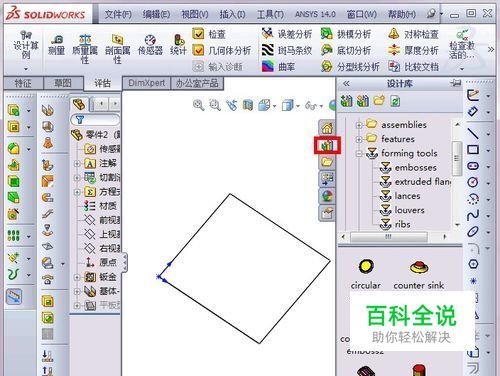Switch to the 办公室产品 tab
Viewport: 500px width, 376px height.
(x=197, y=83)
